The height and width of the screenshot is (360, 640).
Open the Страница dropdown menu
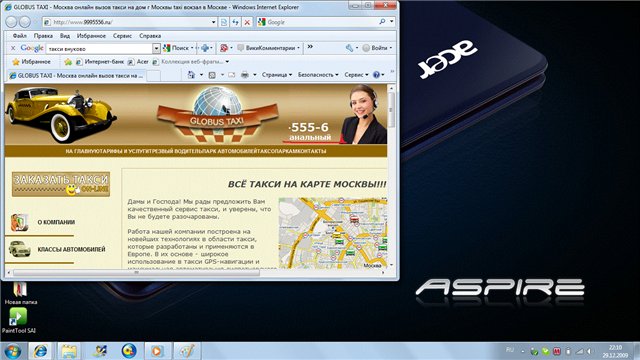pyautogui.click(x=277, y=75)
